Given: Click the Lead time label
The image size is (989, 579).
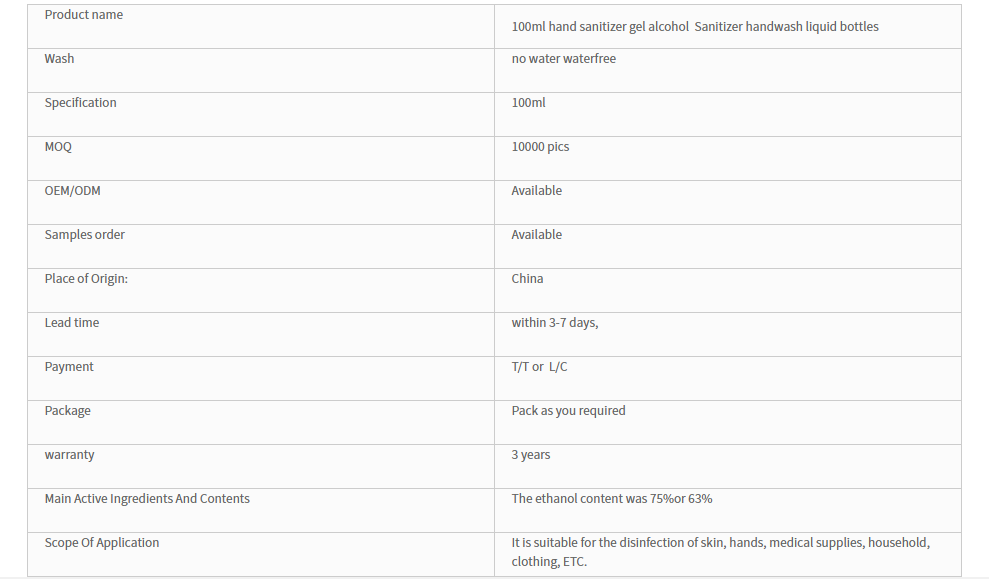Looking at the screenshot, I should coord(71,322).
